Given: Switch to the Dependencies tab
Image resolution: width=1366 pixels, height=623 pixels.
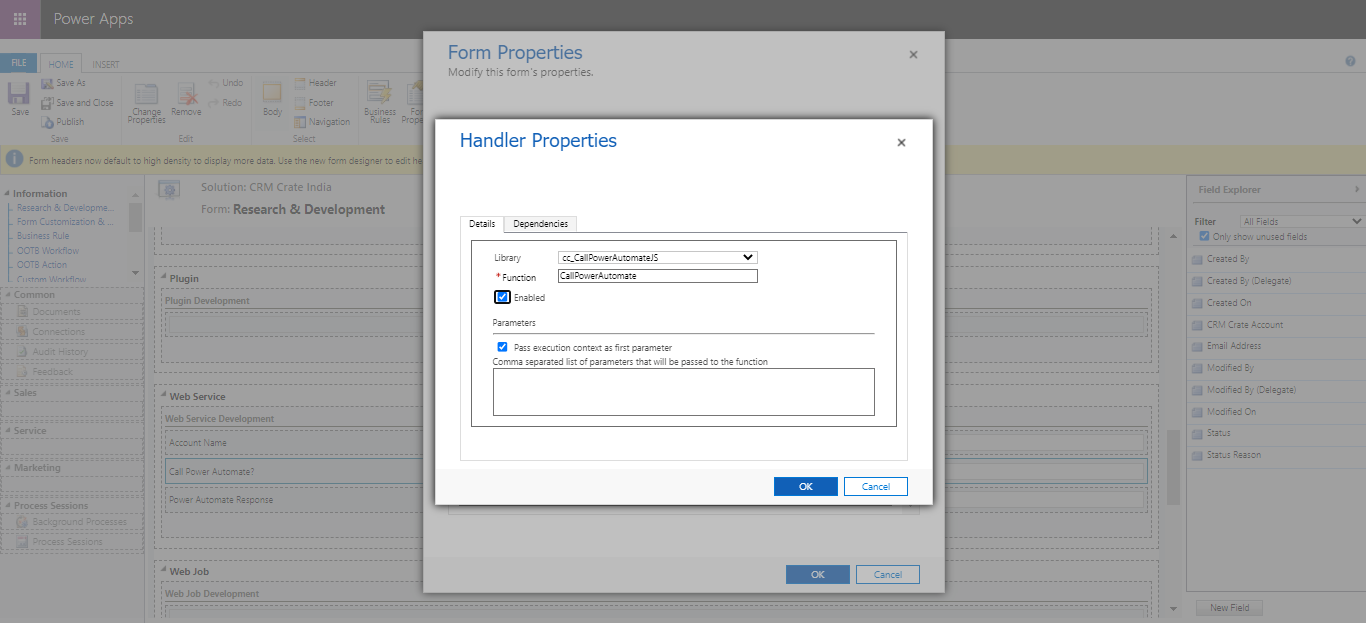Looking at the screenshot, I should click(x=540, y=223).
